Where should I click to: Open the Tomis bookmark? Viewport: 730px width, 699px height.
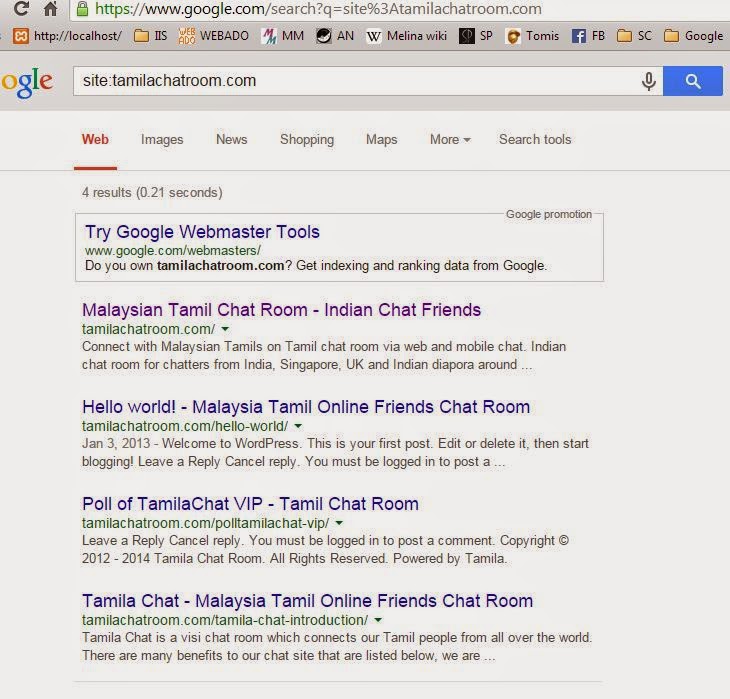[x=532, y=36]
